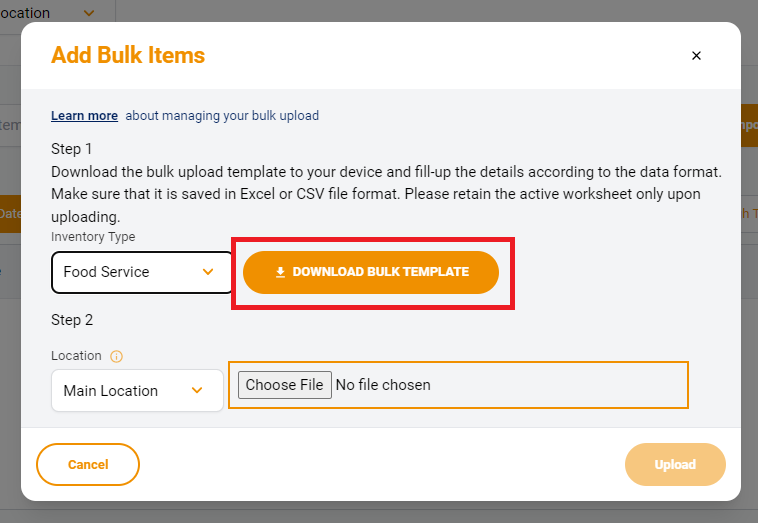Click the Upload button
The image size is (758, 523).
click(x=675, y=465)
